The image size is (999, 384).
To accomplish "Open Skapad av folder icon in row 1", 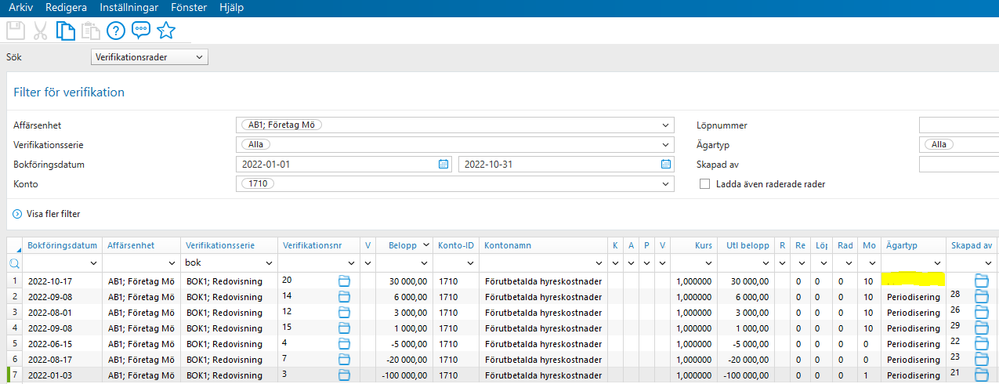I will tap(981, 280).
